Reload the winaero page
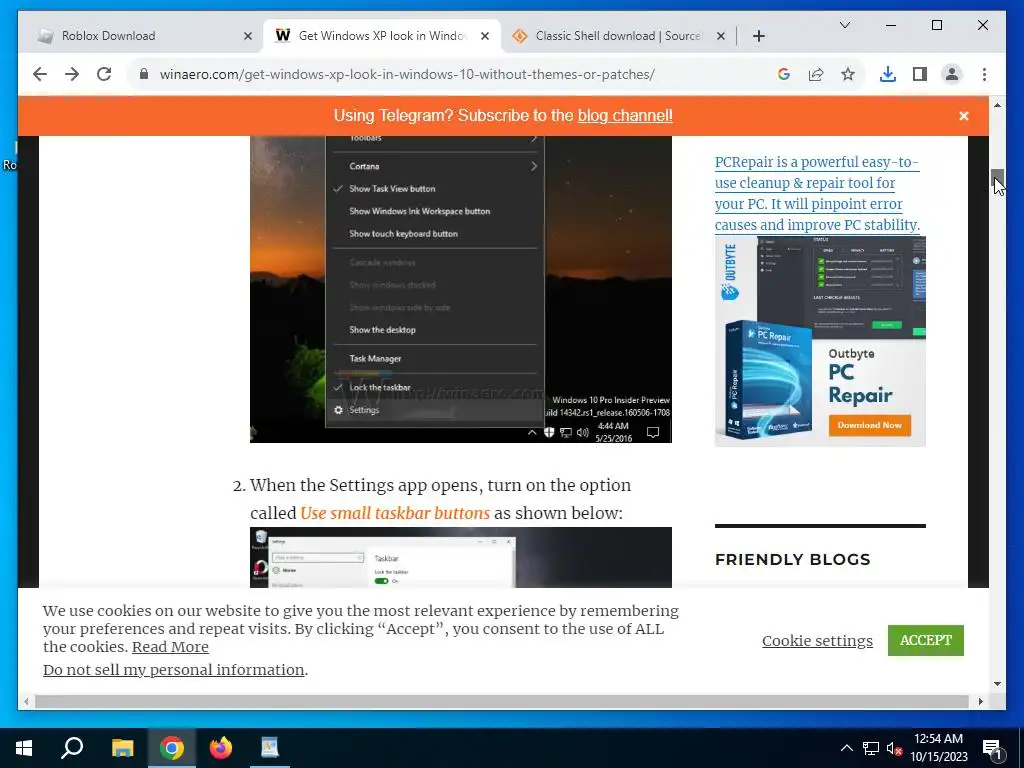The image size is (1024, 768). click(x=104, y=74)
